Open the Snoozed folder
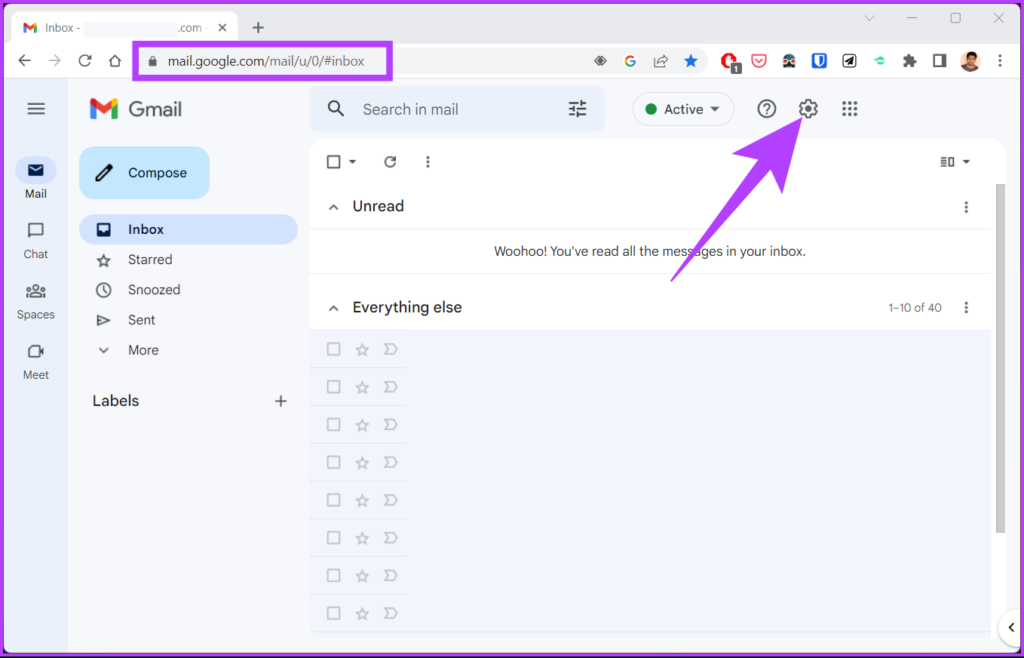 tap(188, 290)
